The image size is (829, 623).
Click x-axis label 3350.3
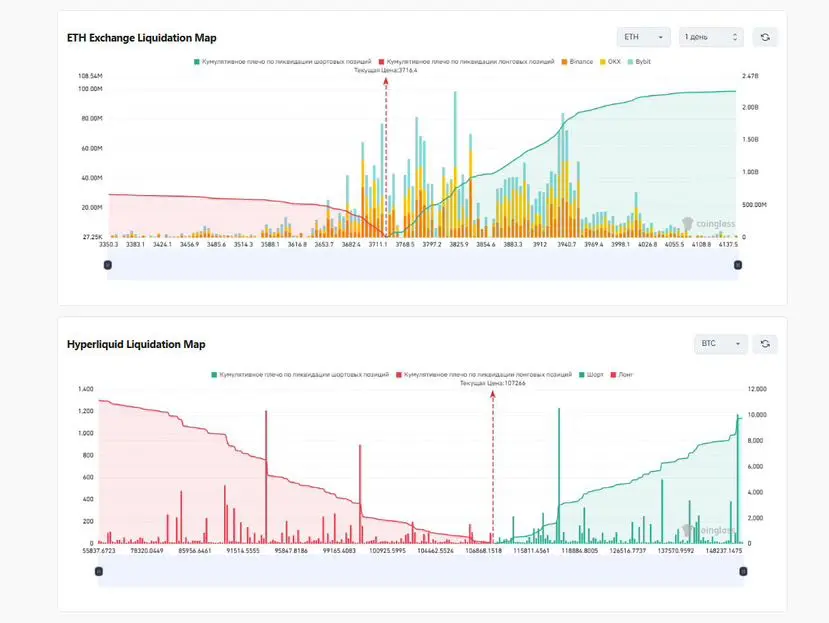[x=108, y=244]
